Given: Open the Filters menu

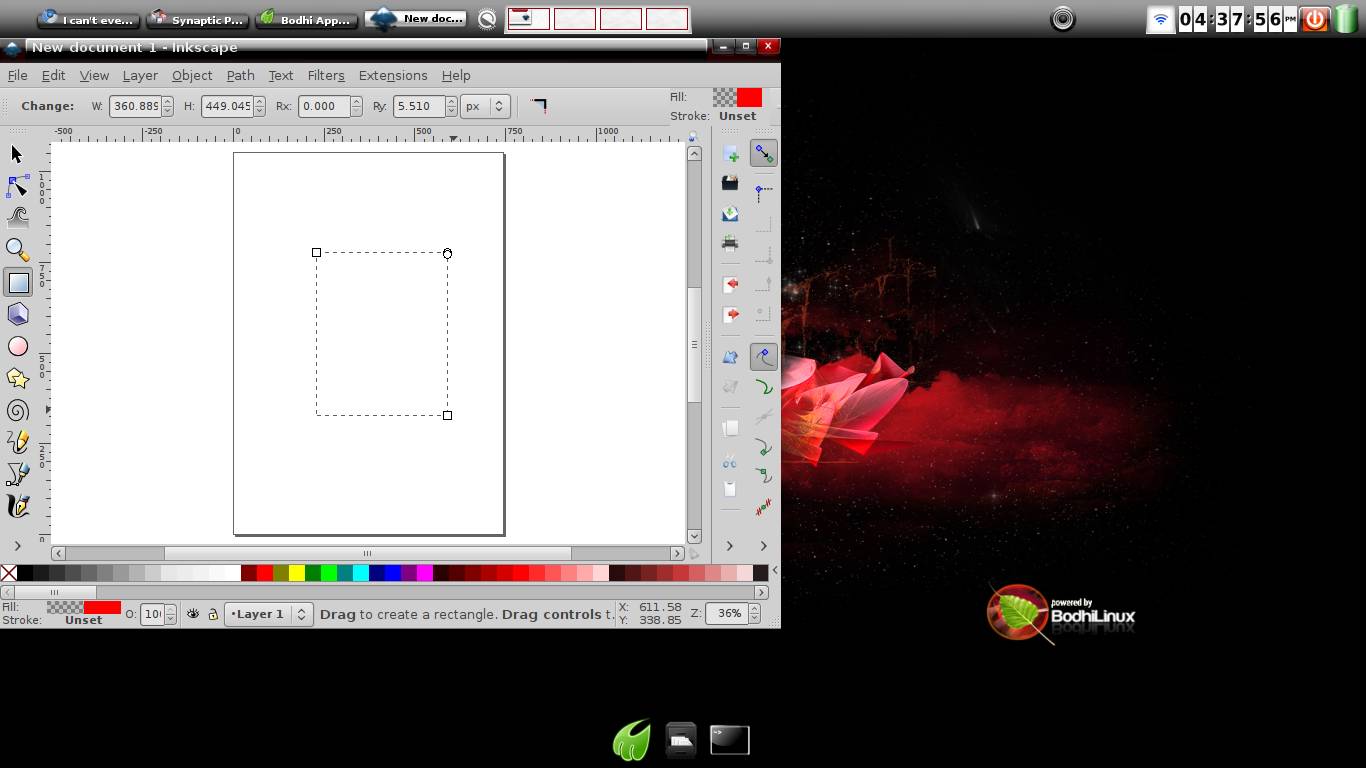Looking at the screenshot, I should [x=325, y=75].
